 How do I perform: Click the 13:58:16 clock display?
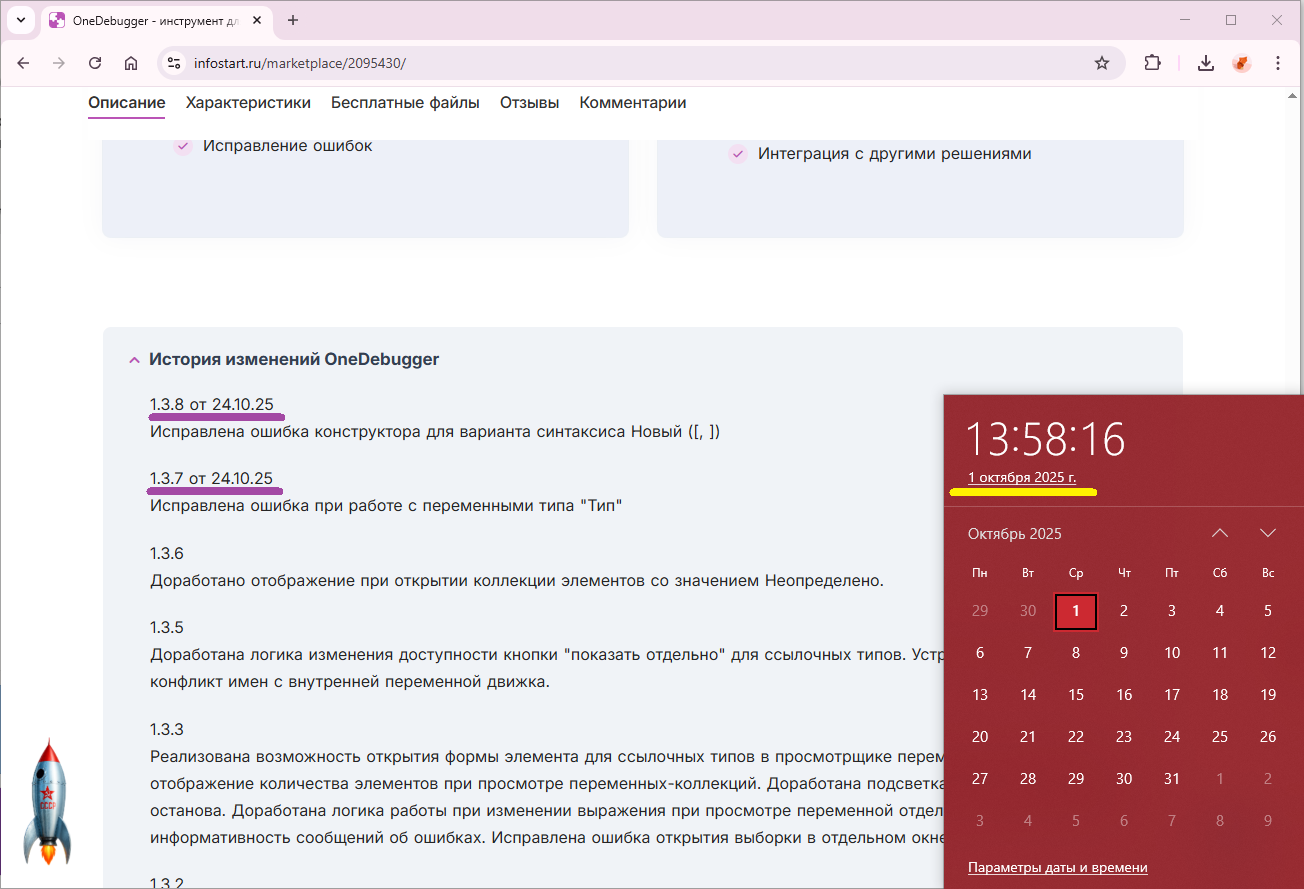pyautogui.click(x=1046, y=439)
